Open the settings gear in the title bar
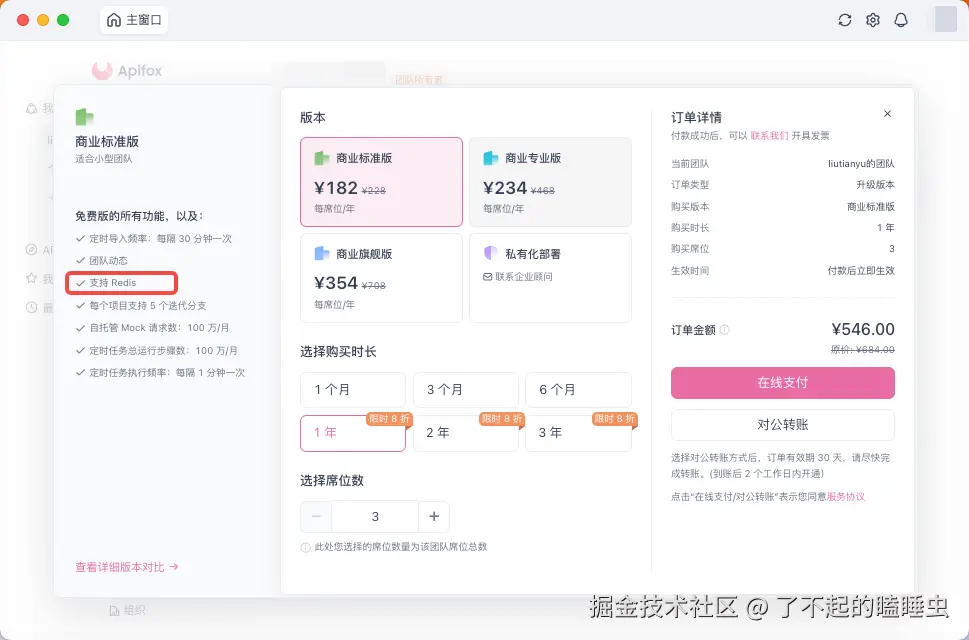Image resolution: width=969 pixels, height=640 pixels. tap(872, 19)
